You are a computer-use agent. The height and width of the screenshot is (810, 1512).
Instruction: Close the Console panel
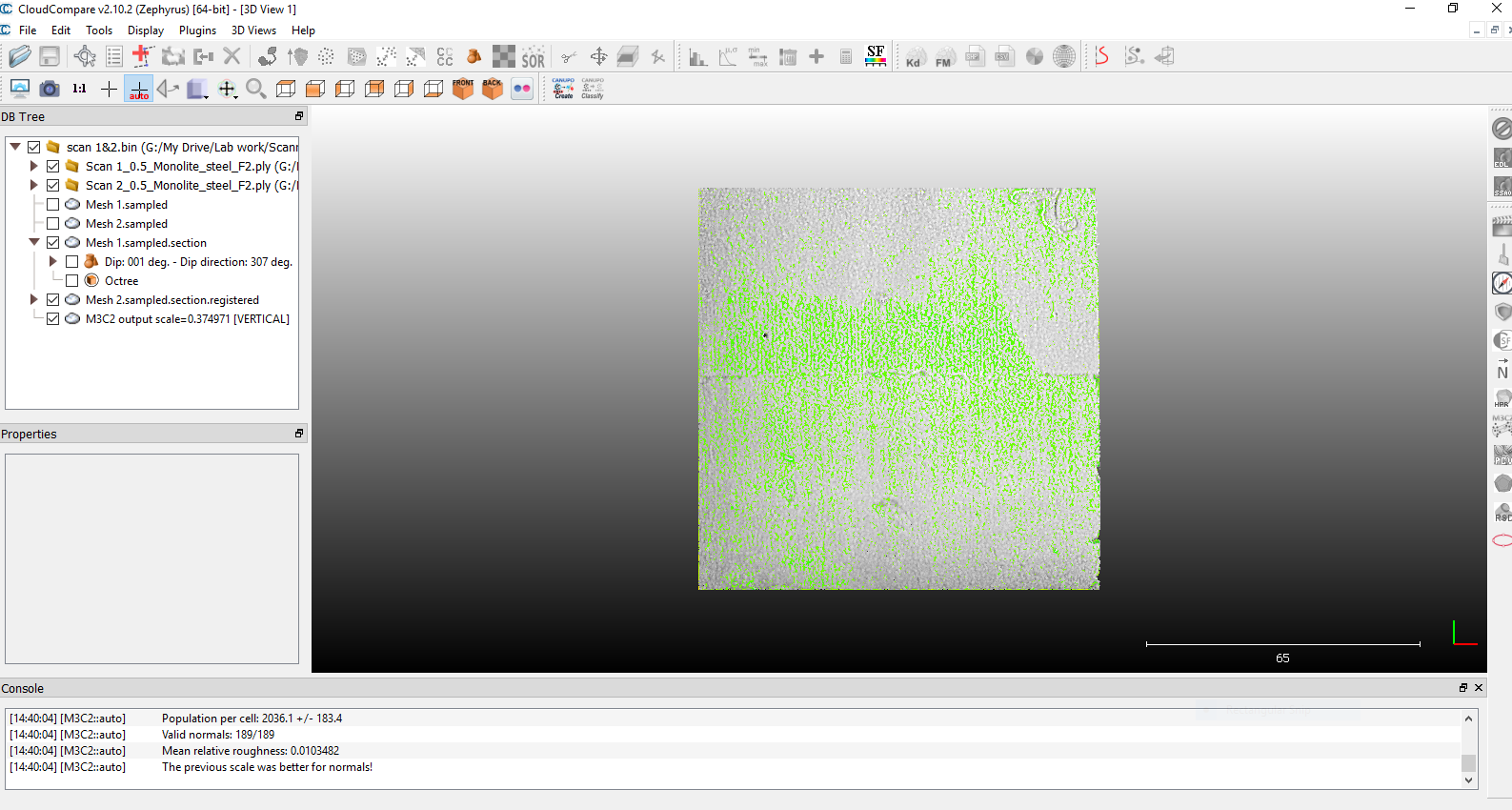pos(1479,688)
